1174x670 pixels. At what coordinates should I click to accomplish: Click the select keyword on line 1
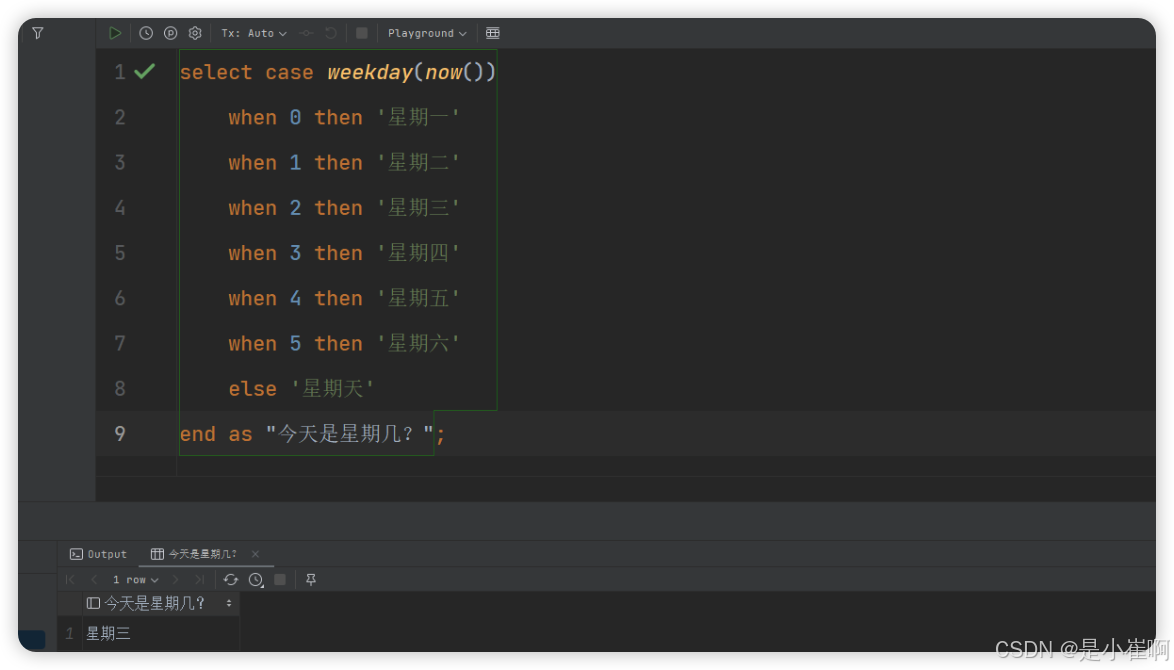216,72
